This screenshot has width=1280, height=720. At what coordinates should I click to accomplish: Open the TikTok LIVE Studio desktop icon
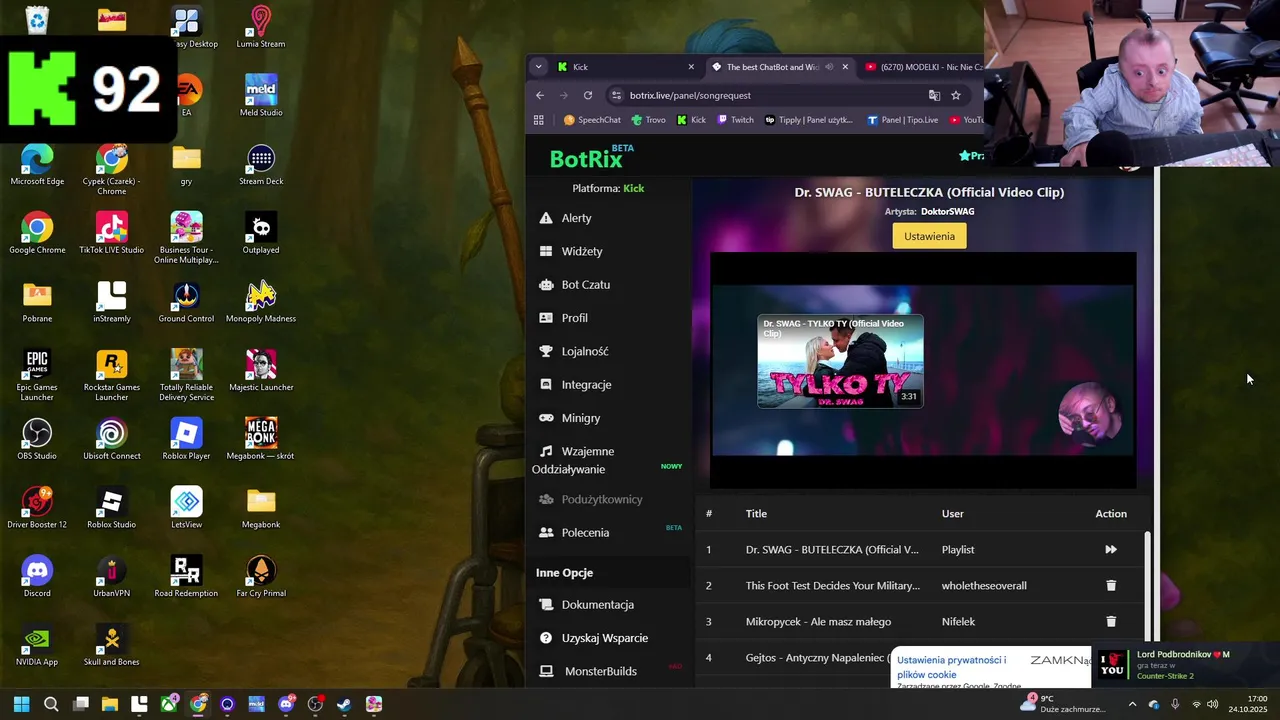click(x=111, y=234)
